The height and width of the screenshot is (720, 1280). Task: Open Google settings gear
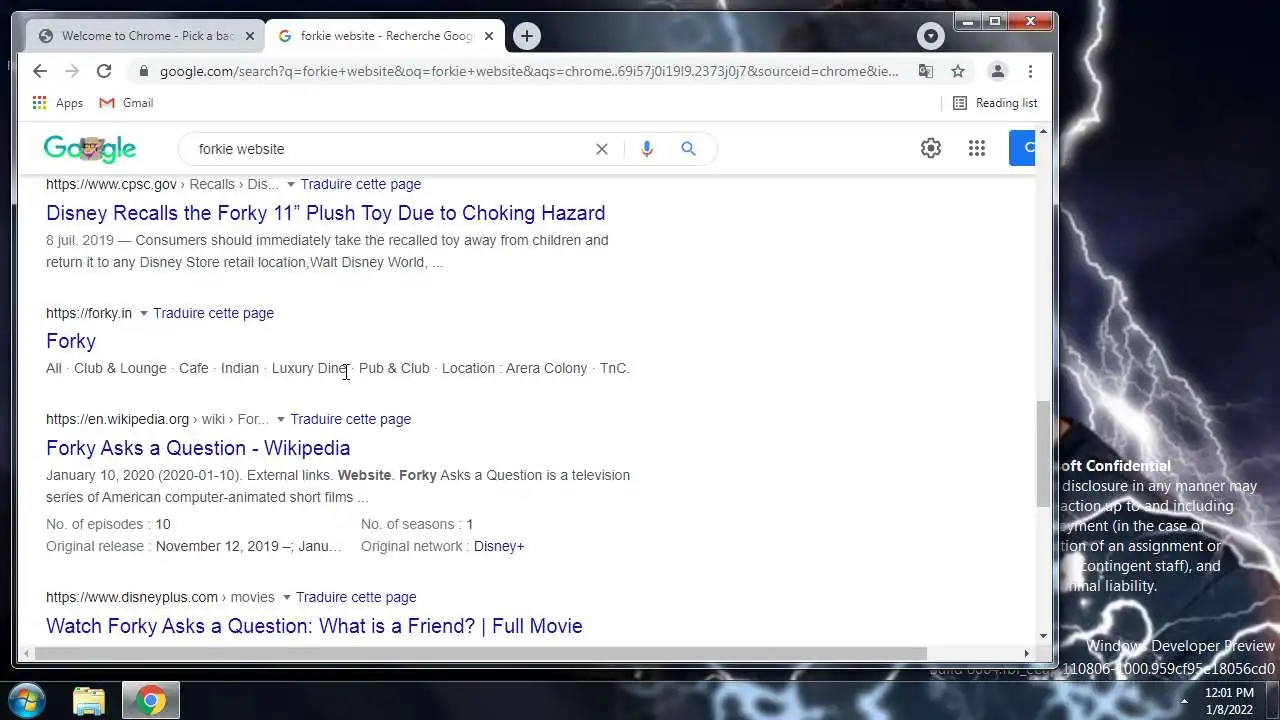pyautogui.click(x=931, y=149)
